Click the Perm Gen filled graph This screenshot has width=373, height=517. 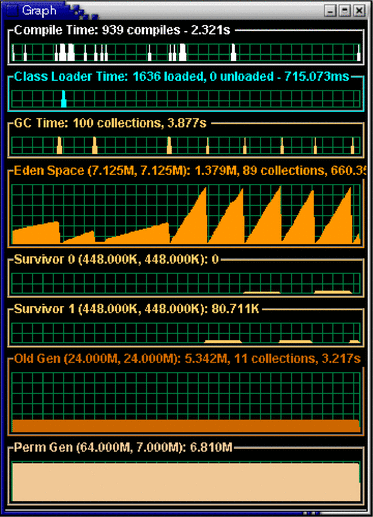(x=186, y=481)
